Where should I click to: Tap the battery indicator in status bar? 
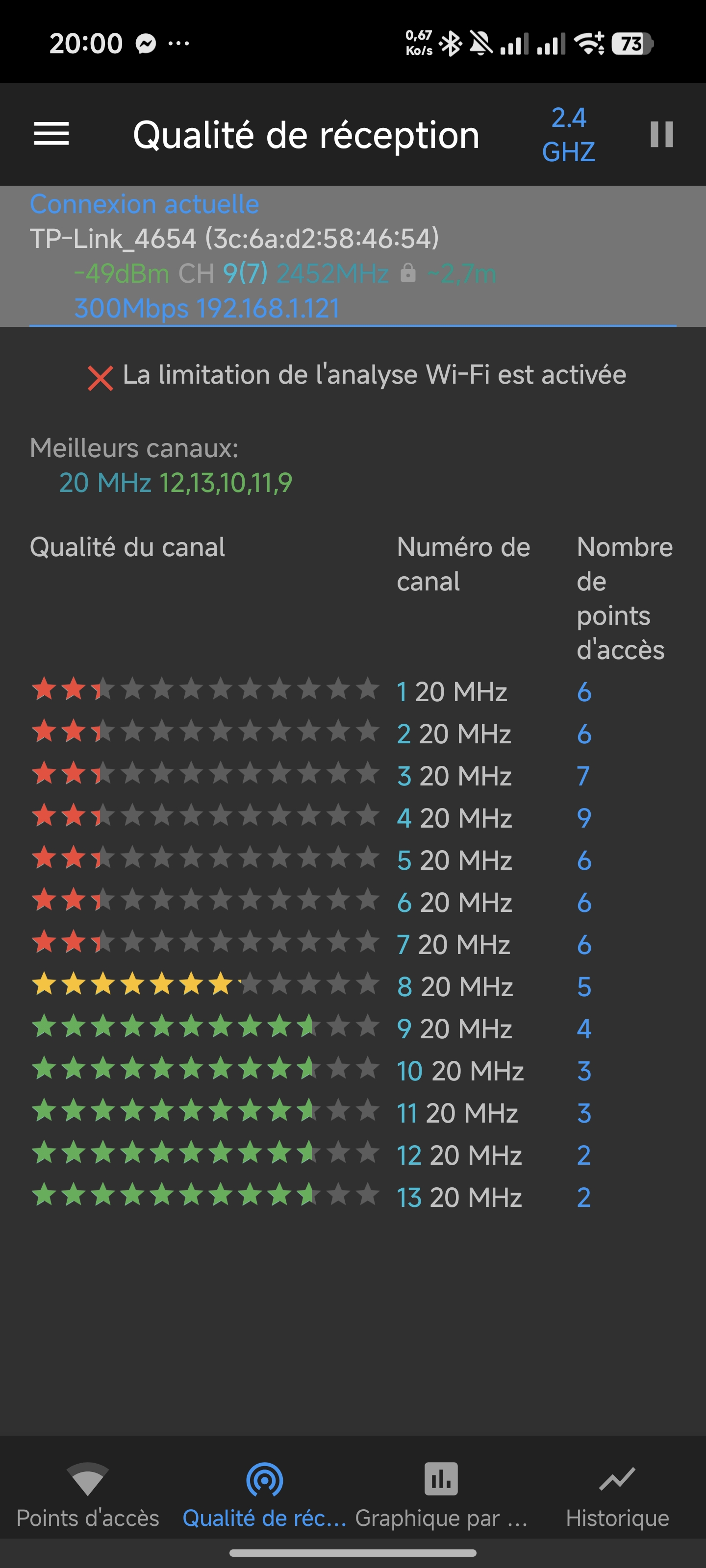point(632,44)
